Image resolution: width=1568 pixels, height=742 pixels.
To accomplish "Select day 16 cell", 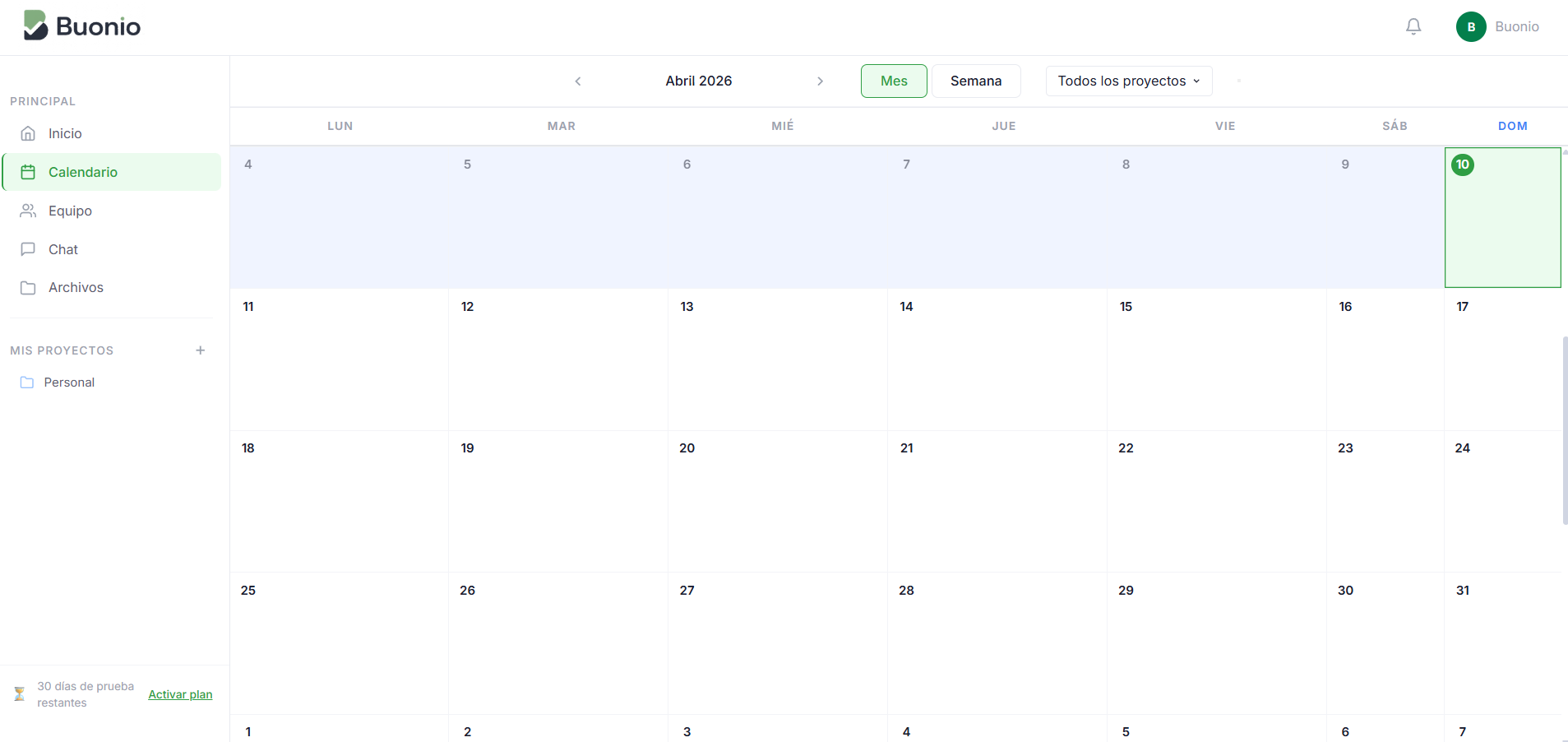I will (1385, 359).
